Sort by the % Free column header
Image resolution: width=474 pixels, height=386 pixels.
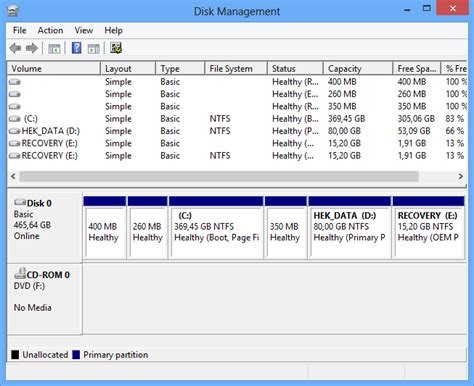point(454,69)
